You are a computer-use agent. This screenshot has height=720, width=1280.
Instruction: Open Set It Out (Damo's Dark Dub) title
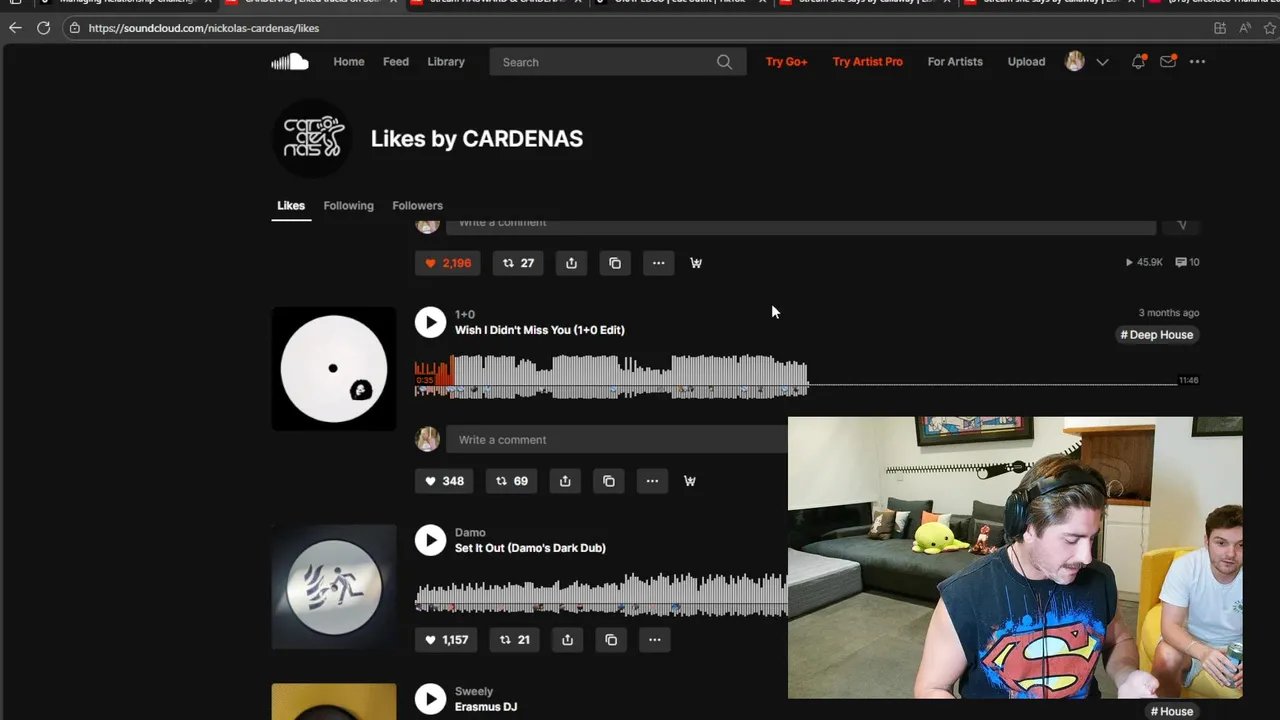pos(530,548)
